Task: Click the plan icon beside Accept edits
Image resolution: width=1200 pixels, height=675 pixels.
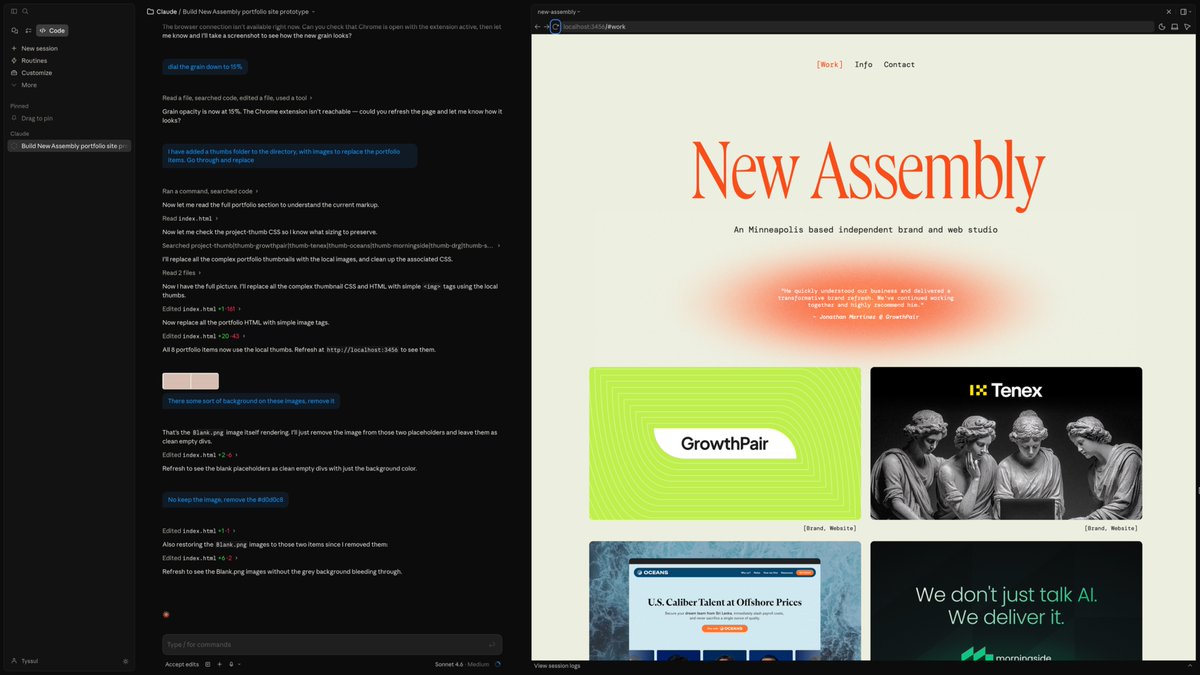Action: coord(208,664)
